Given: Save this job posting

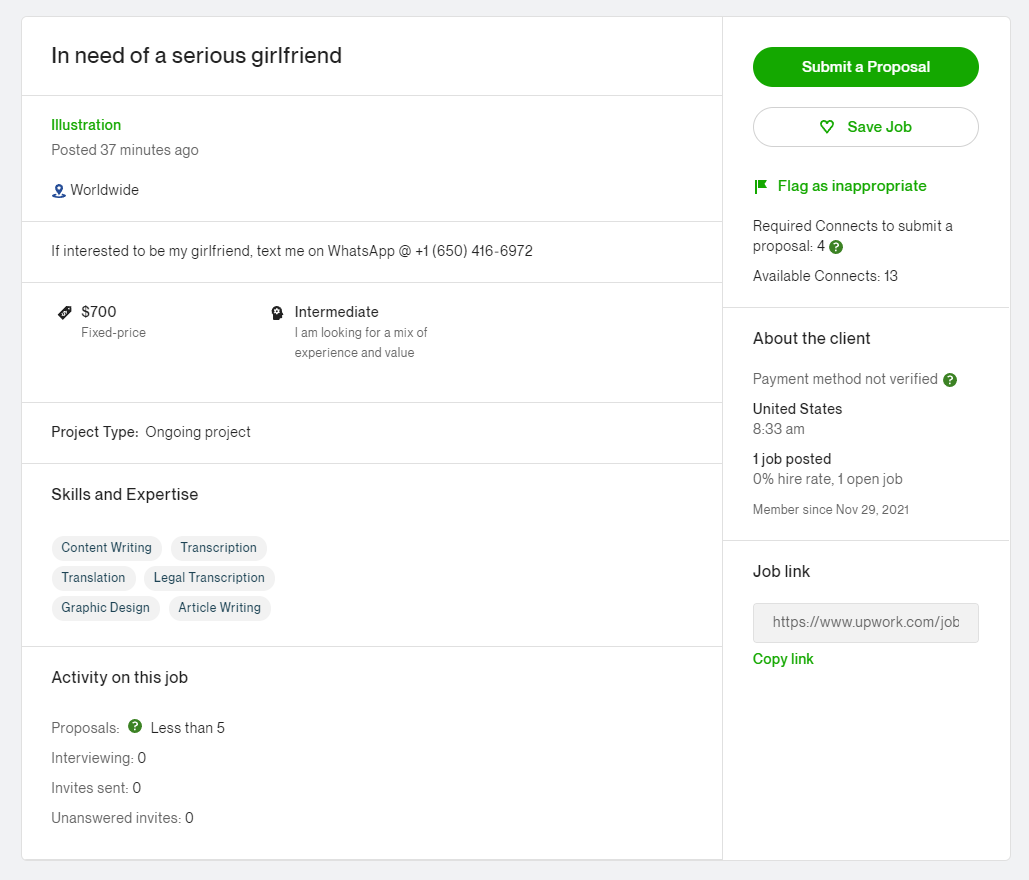Looking at the screenshot, I should 865,127.
